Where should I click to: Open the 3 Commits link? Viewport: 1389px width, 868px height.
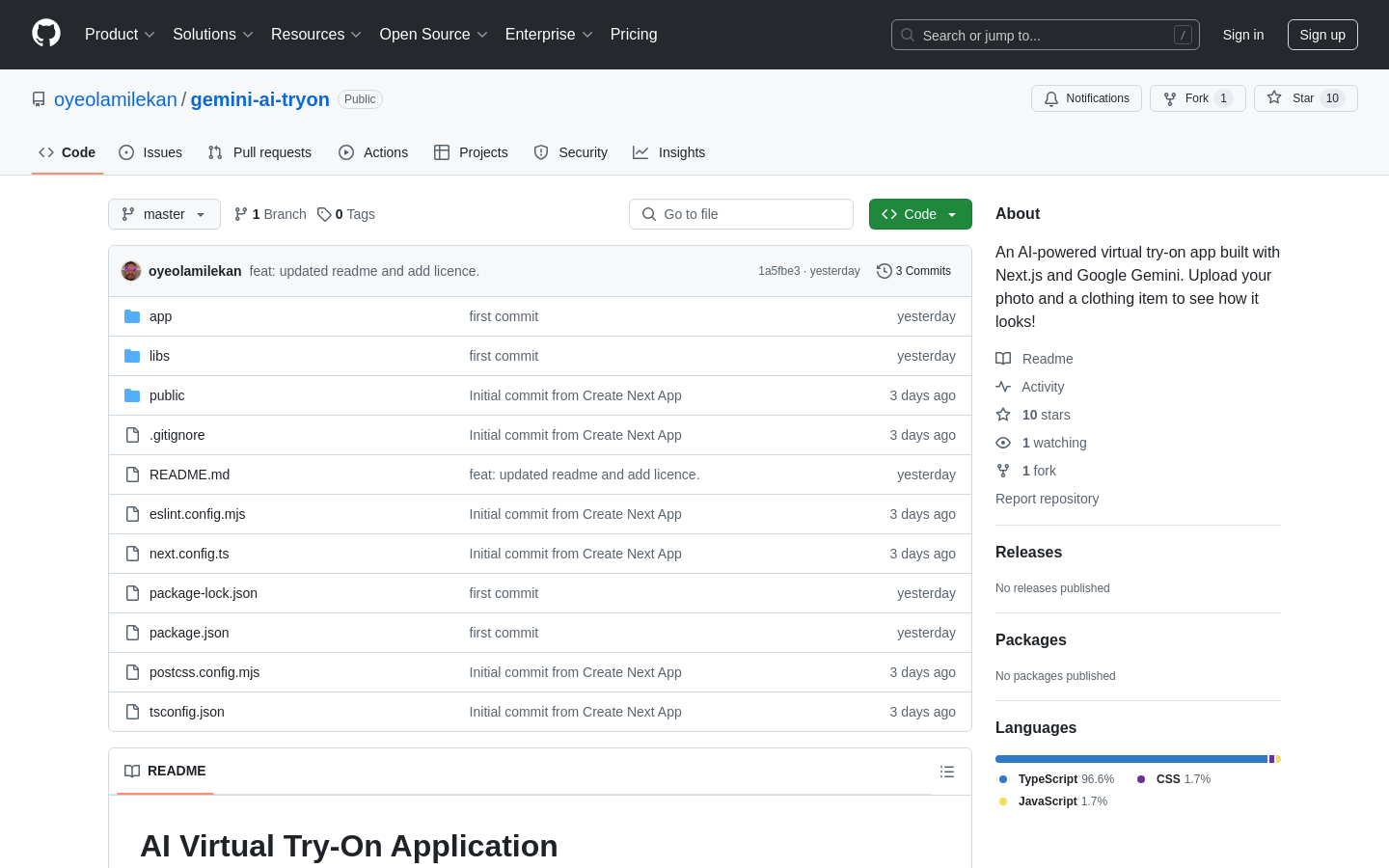[913, 271]
